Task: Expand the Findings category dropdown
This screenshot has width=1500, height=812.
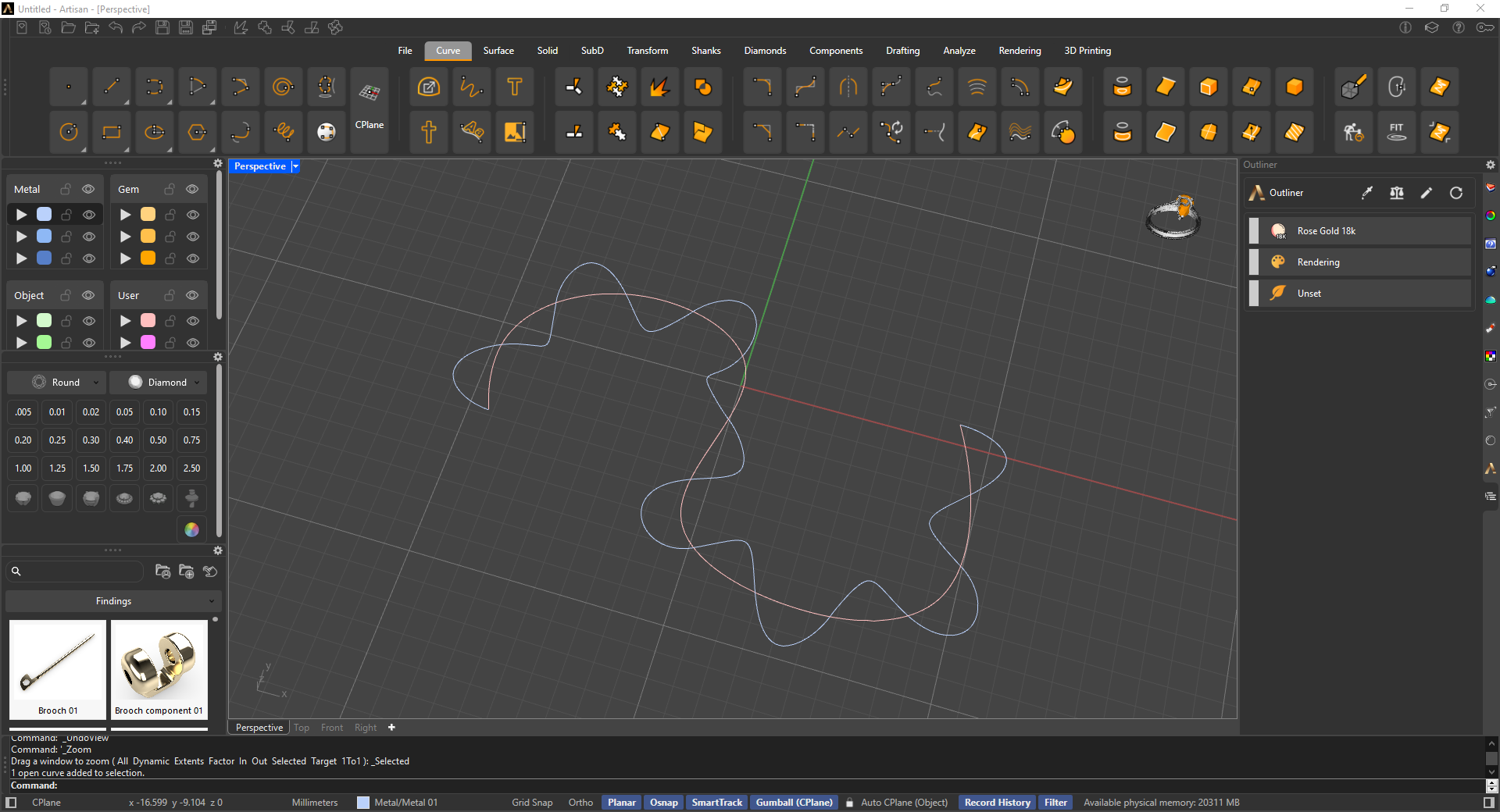Action: point(113,601)
